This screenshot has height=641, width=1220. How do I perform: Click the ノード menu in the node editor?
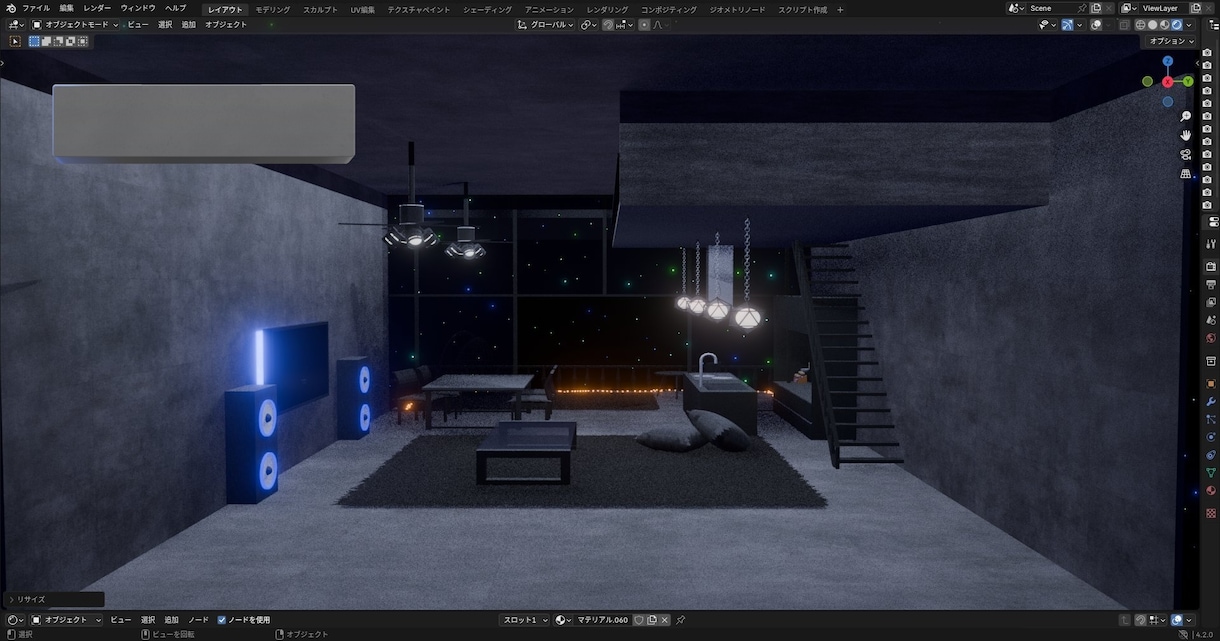199,620
